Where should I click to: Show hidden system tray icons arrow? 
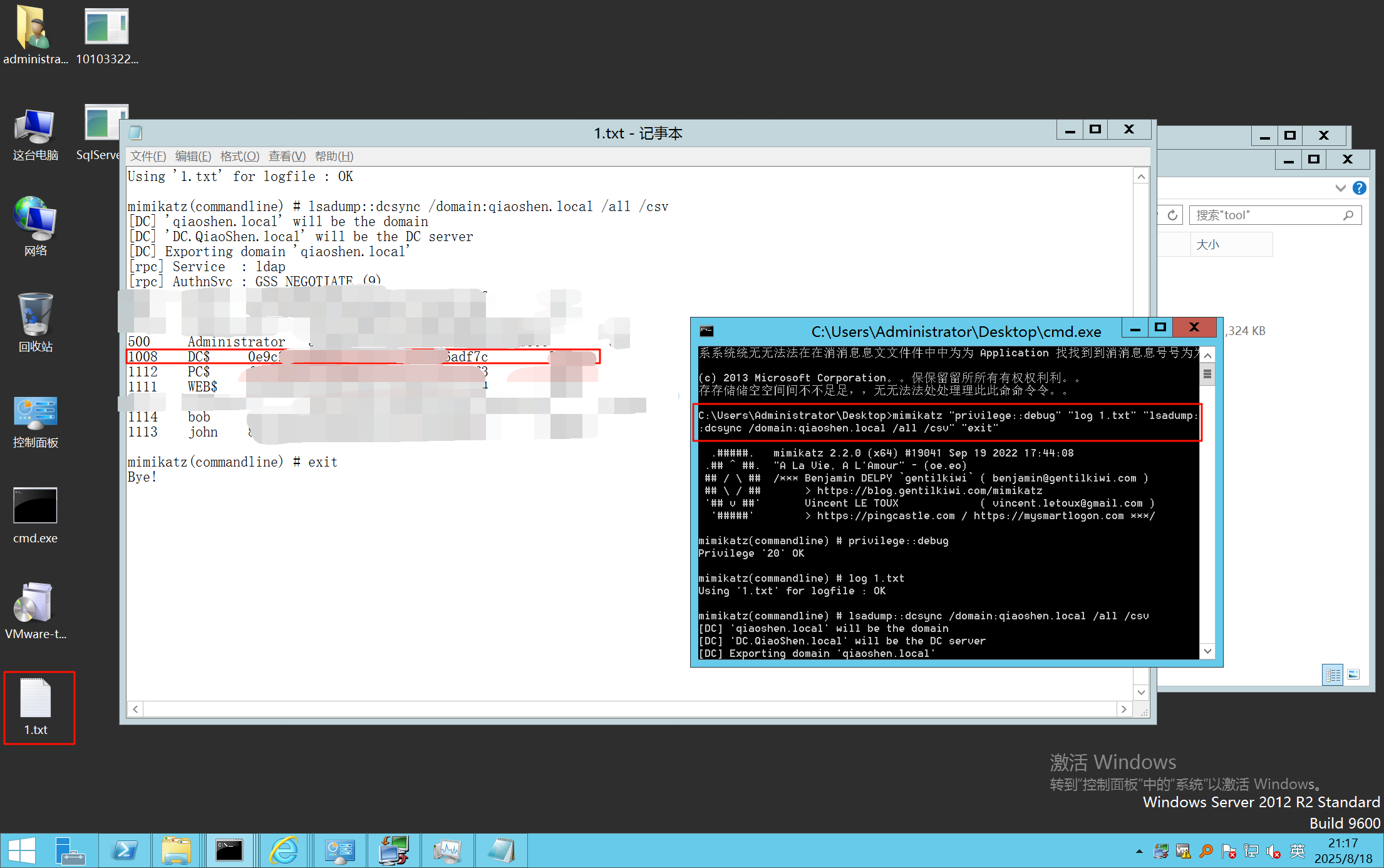(1139, 851)
